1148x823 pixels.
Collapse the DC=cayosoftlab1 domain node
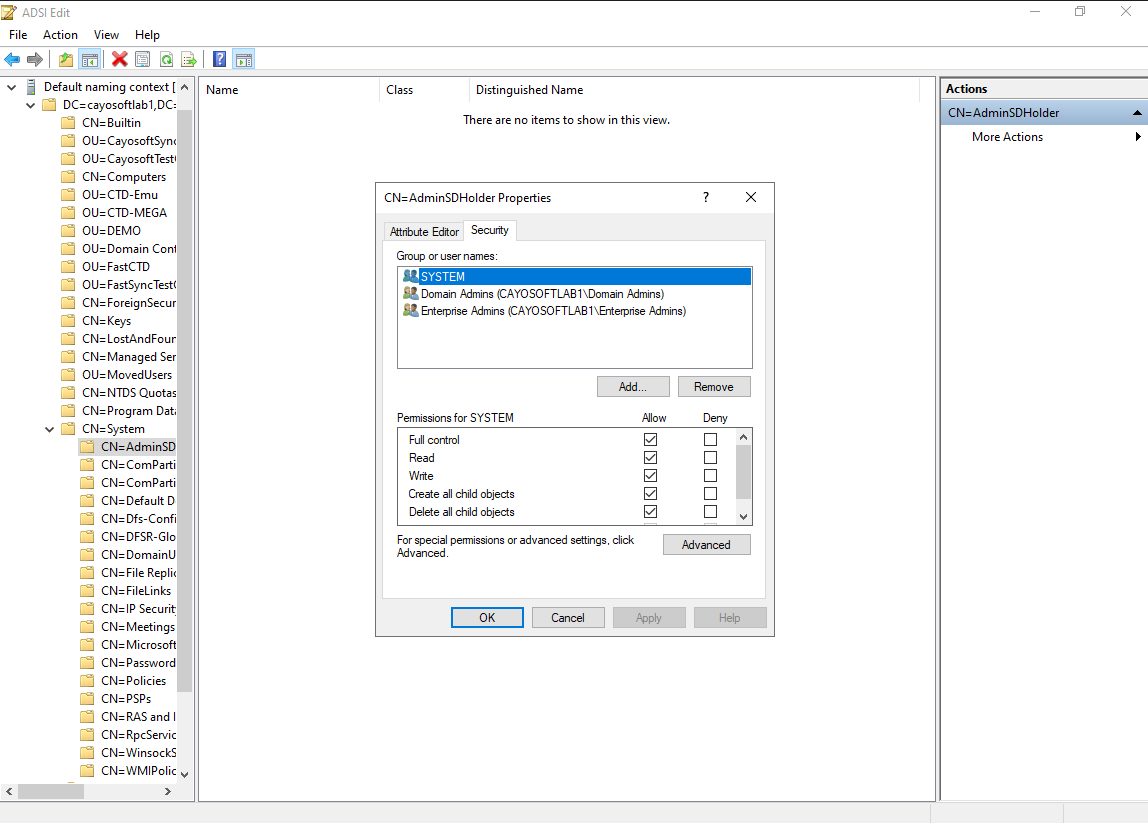(30, 105)
